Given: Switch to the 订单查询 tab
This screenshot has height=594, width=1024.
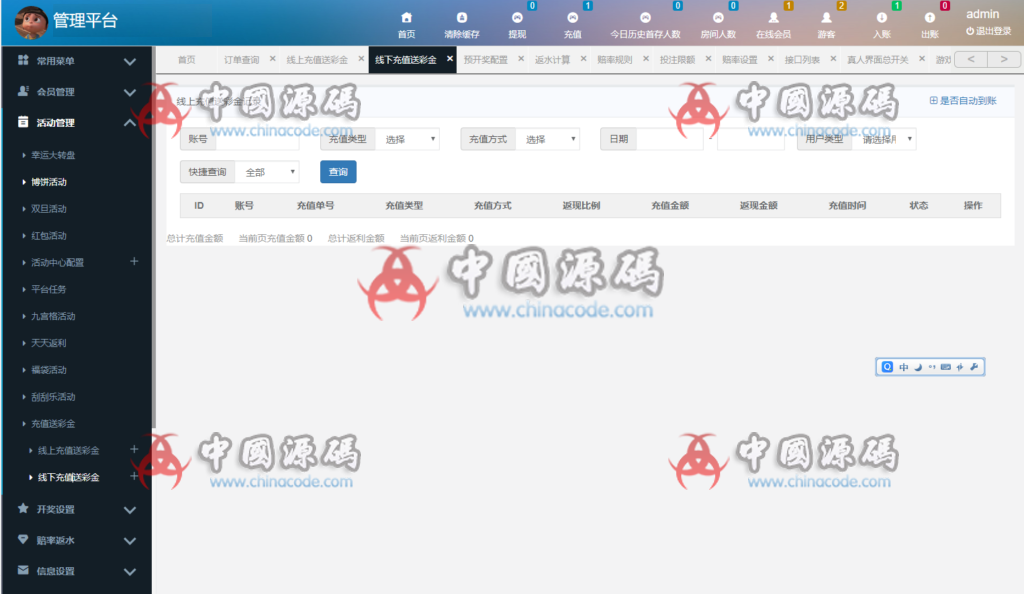Looking at the screenshot, I should [x=242, y=59].
